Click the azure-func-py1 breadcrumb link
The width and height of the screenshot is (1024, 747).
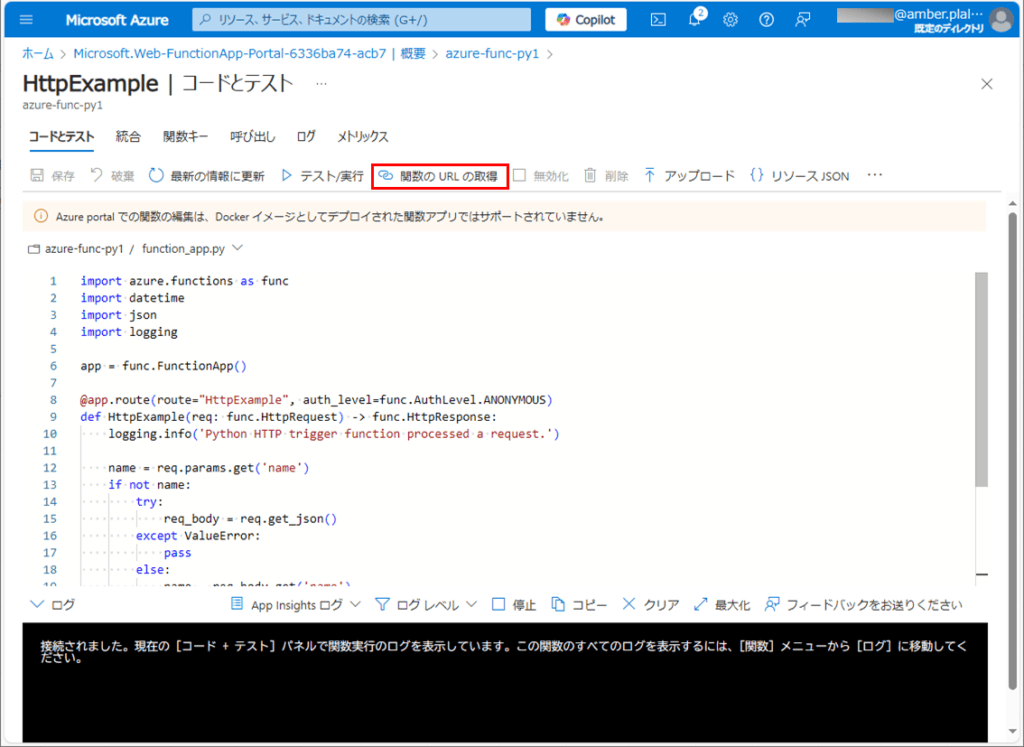point(491,54)
